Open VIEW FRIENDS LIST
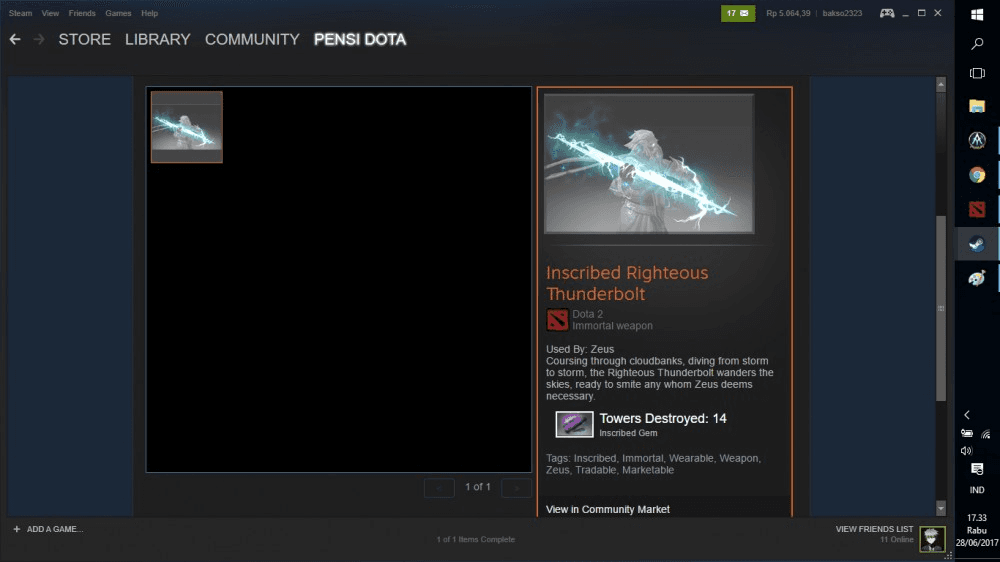 point(874,529)
